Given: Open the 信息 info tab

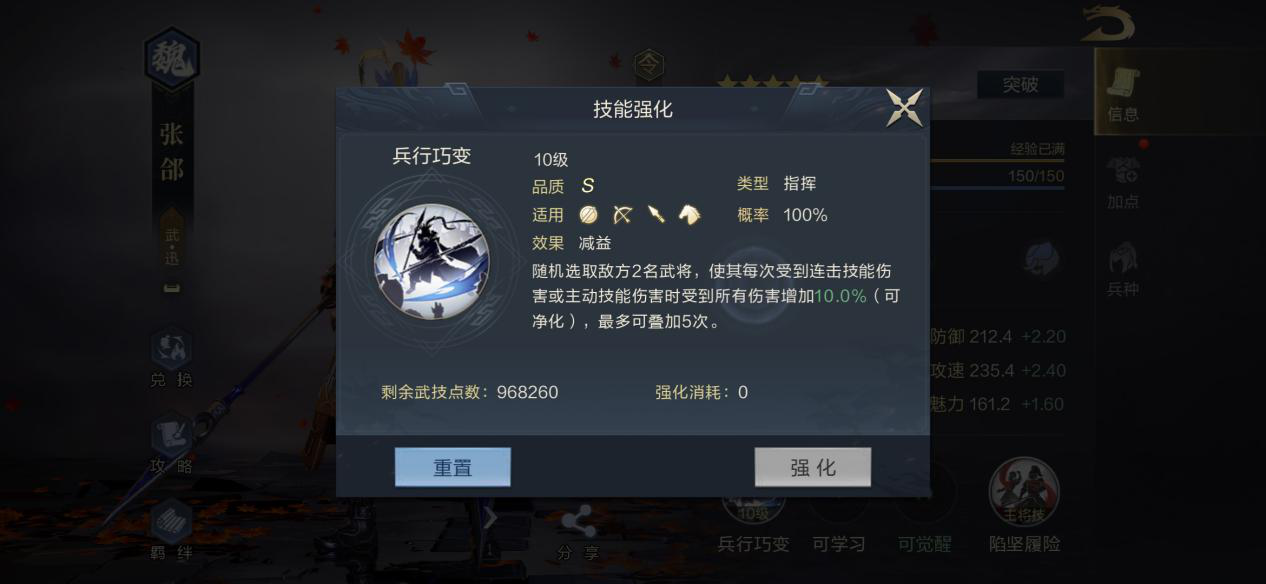Looking at the screenshot, I should [1123, 94].
